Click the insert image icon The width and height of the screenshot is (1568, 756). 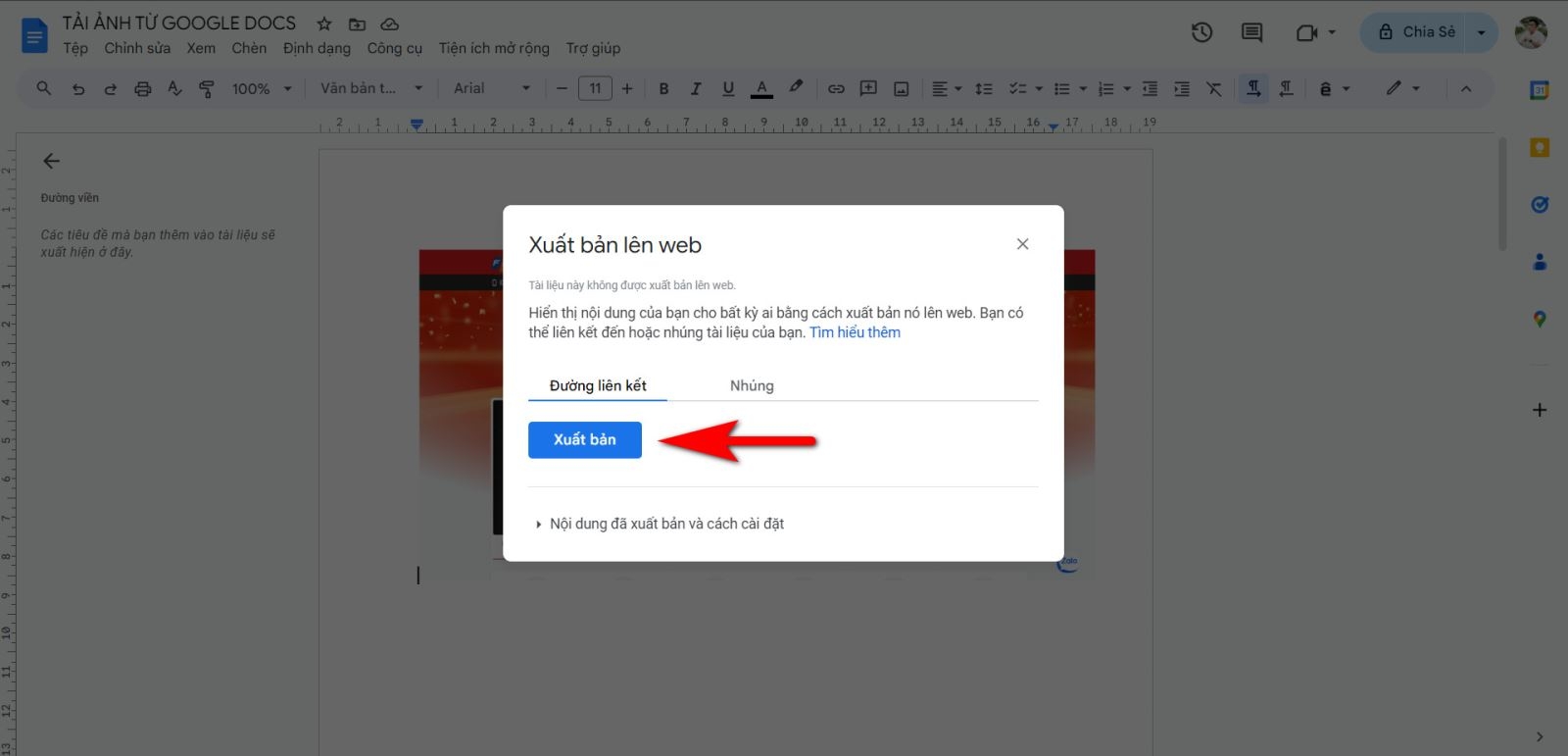(901, 88)
